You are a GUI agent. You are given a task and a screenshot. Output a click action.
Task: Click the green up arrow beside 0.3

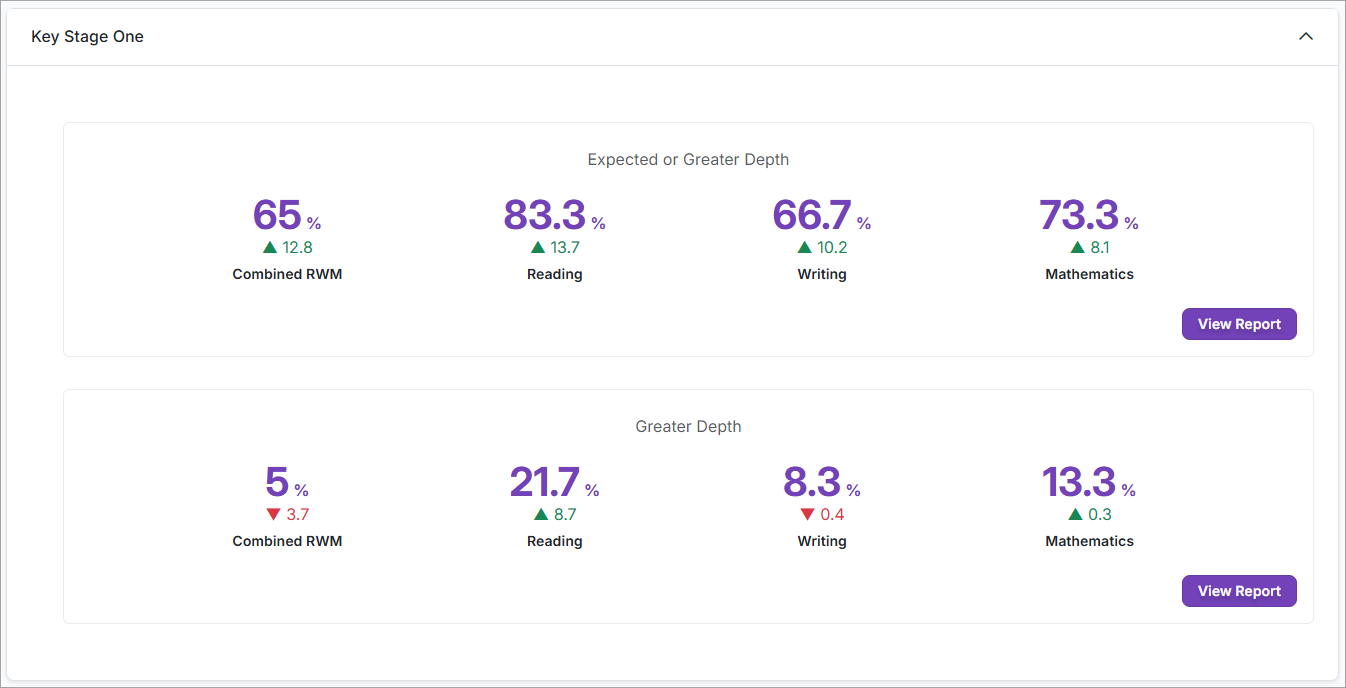[1075, 514]
